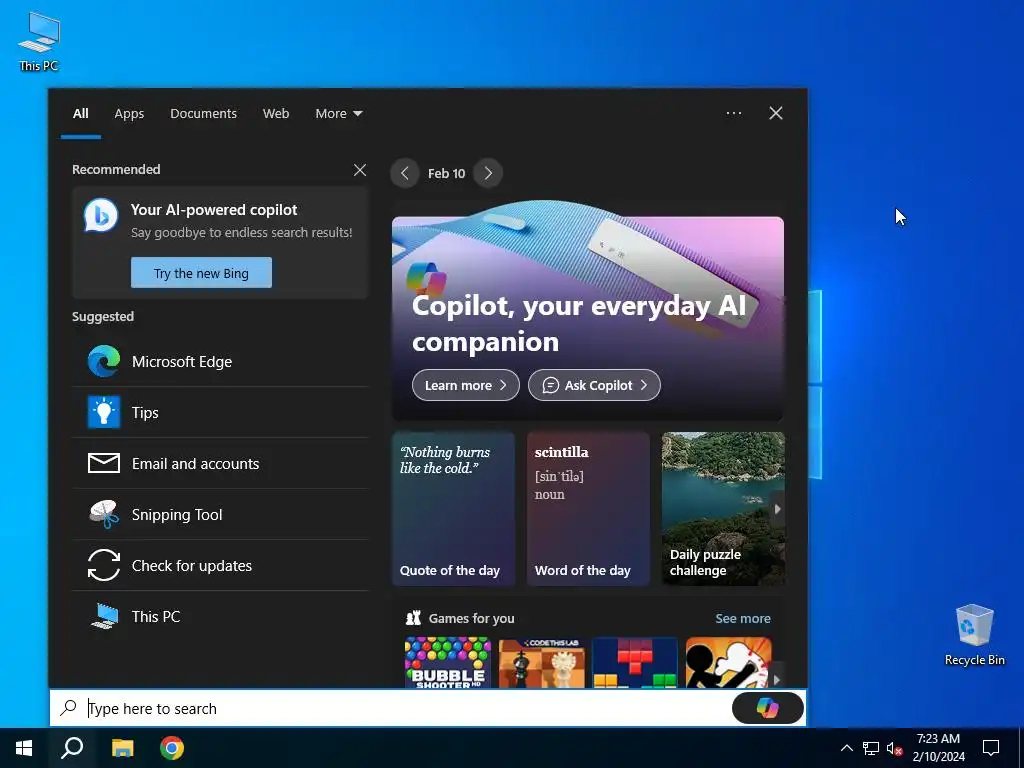Viewport: 1024px width, 768px height.
Task: Open Email and accounts settings
Action: 220,464
